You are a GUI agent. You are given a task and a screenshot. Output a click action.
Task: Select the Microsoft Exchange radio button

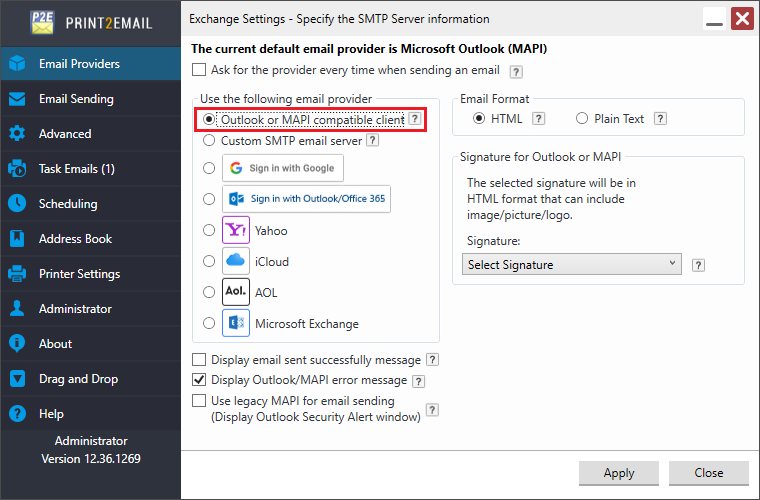pyautogui.click(x=209, y=323)
